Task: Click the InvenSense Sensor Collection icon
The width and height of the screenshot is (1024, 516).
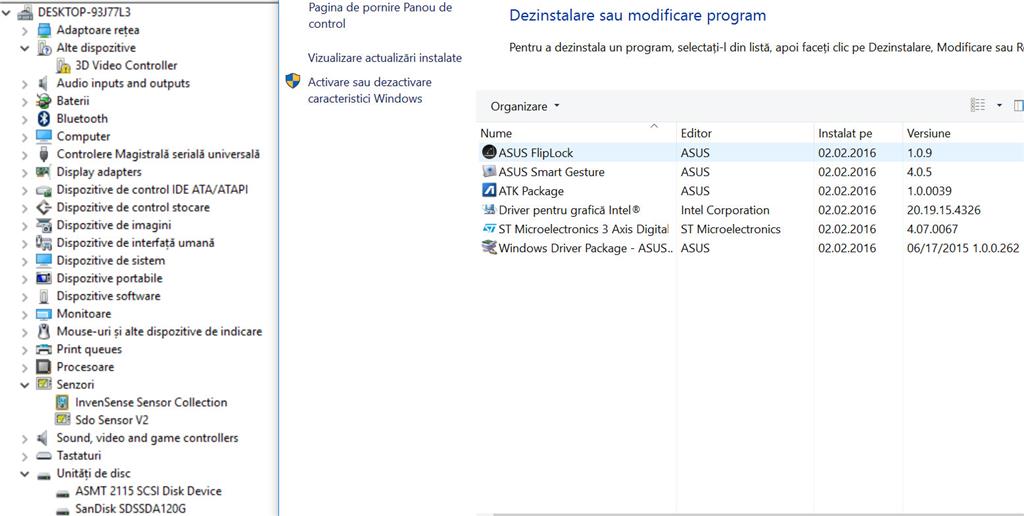Action: pyautogui.click(x=63, y=402)
